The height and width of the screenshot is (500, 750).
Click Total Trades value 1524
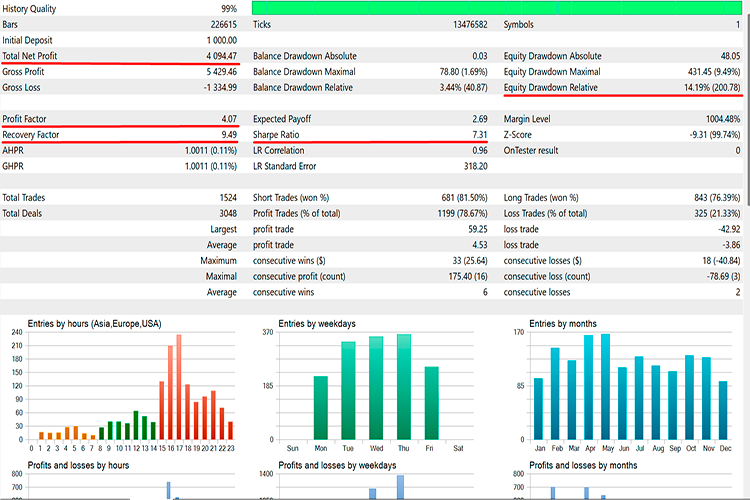click(x=228, y=198)
